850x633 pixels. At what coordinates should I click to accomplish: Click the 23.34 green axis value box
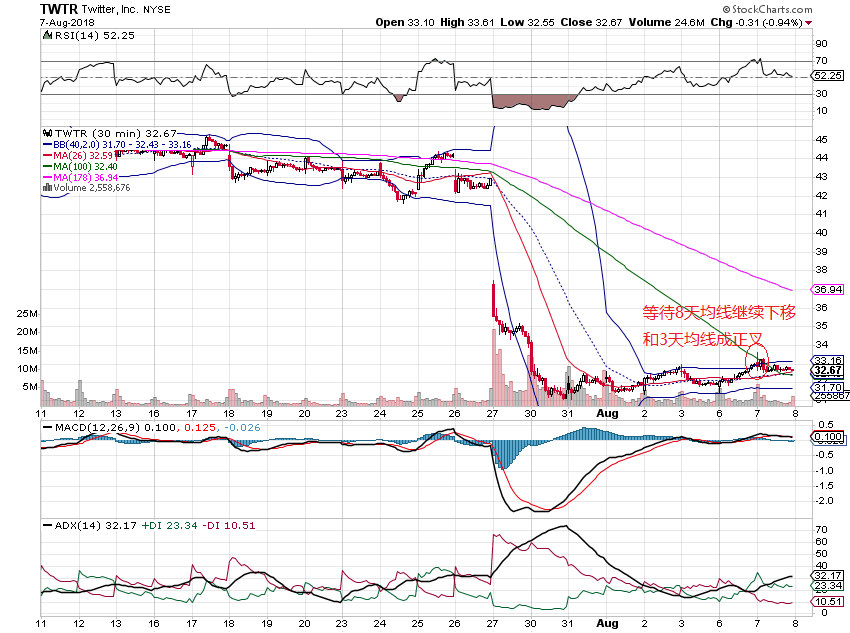tap(828, 585)
